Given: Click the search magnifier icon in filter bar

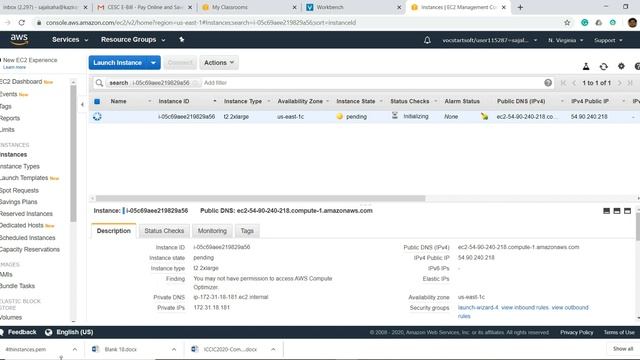Looking at the screenshot, I should tap(99, 83).
